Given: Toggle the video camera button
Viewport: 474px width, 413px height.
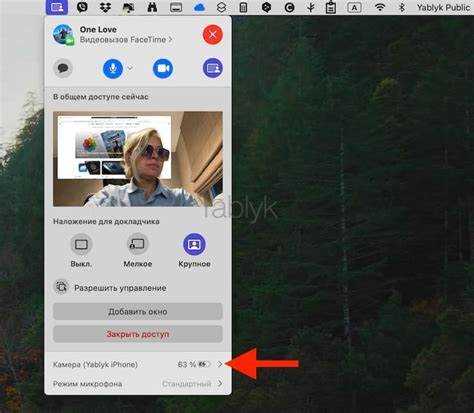Looking at the screenshot, I should click(x=163, y=69).
